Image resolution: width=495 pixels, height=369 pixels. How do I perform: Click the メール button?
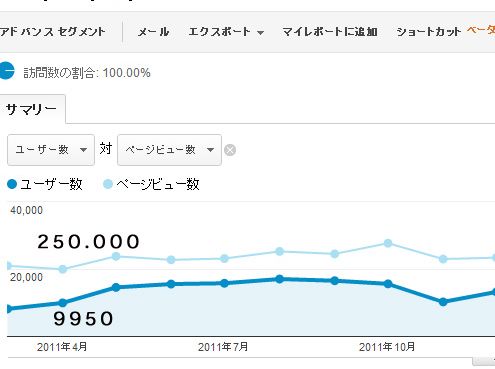(x=153, y=32)
